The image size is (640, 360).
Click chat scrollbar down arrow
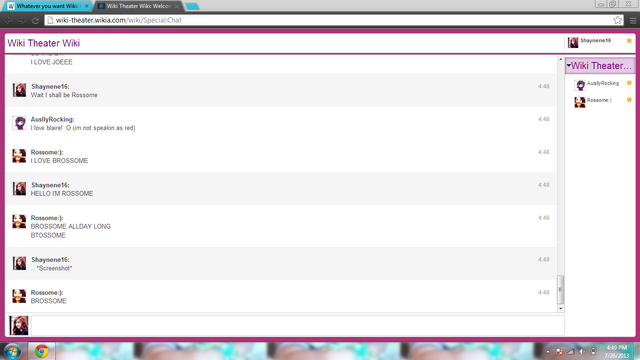tap(560, 309)
